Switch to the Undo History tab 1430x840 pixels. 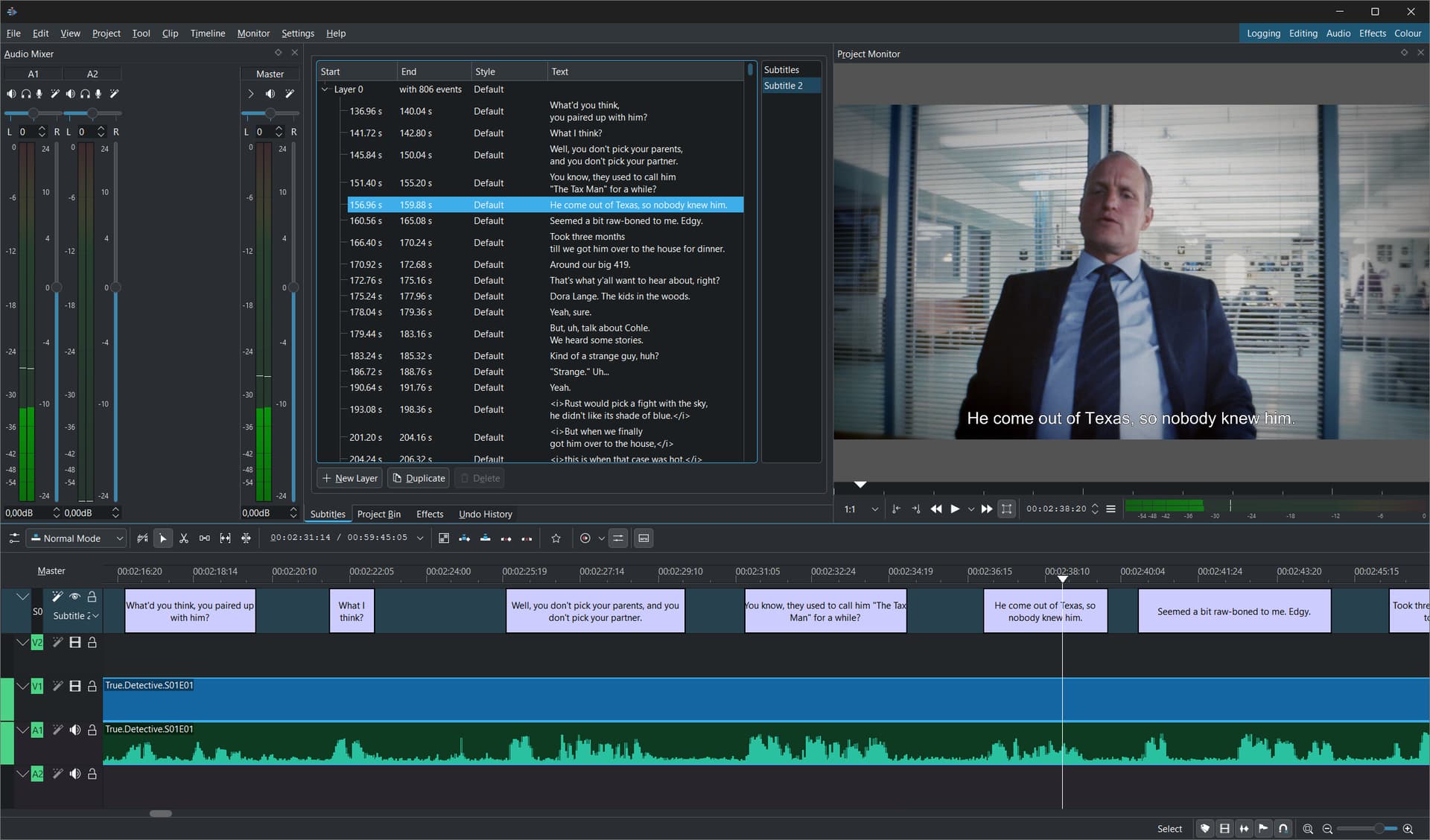[486, 514]
